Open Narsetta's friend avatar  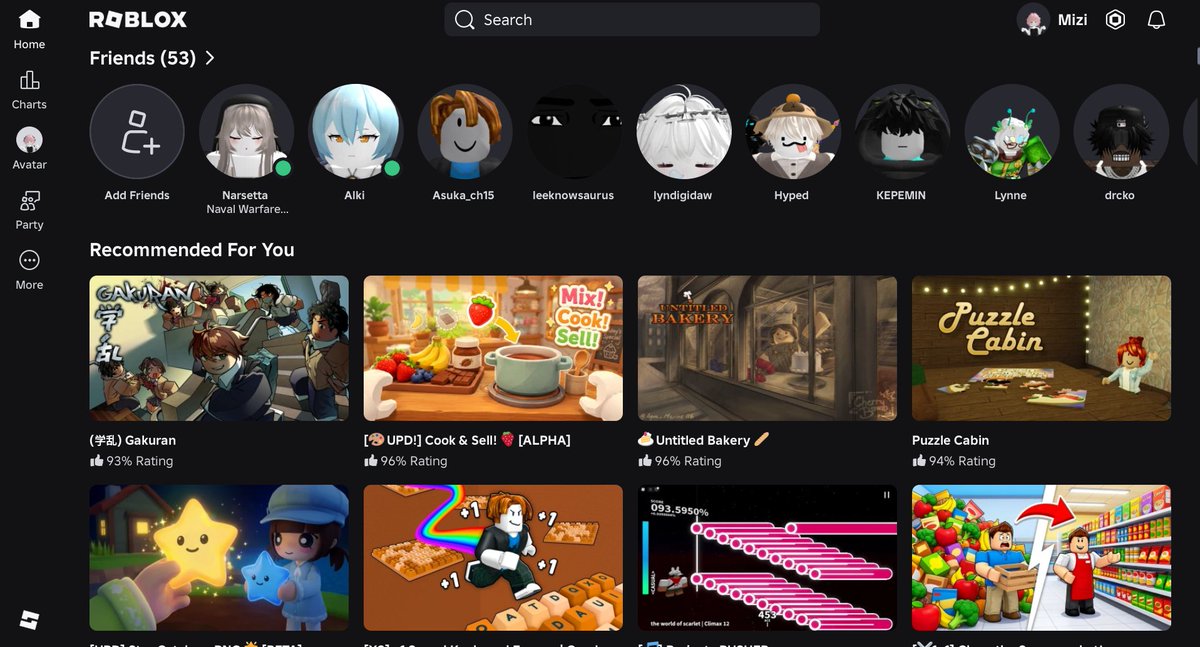point(246,132)
